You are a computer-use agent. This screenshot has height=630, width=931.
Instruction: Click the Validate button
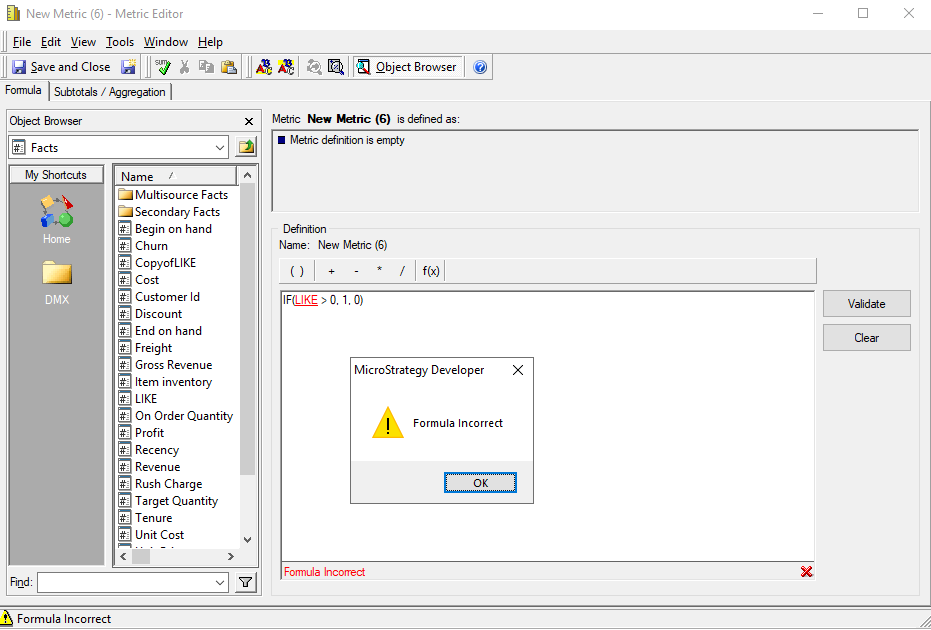pos(866,304)
